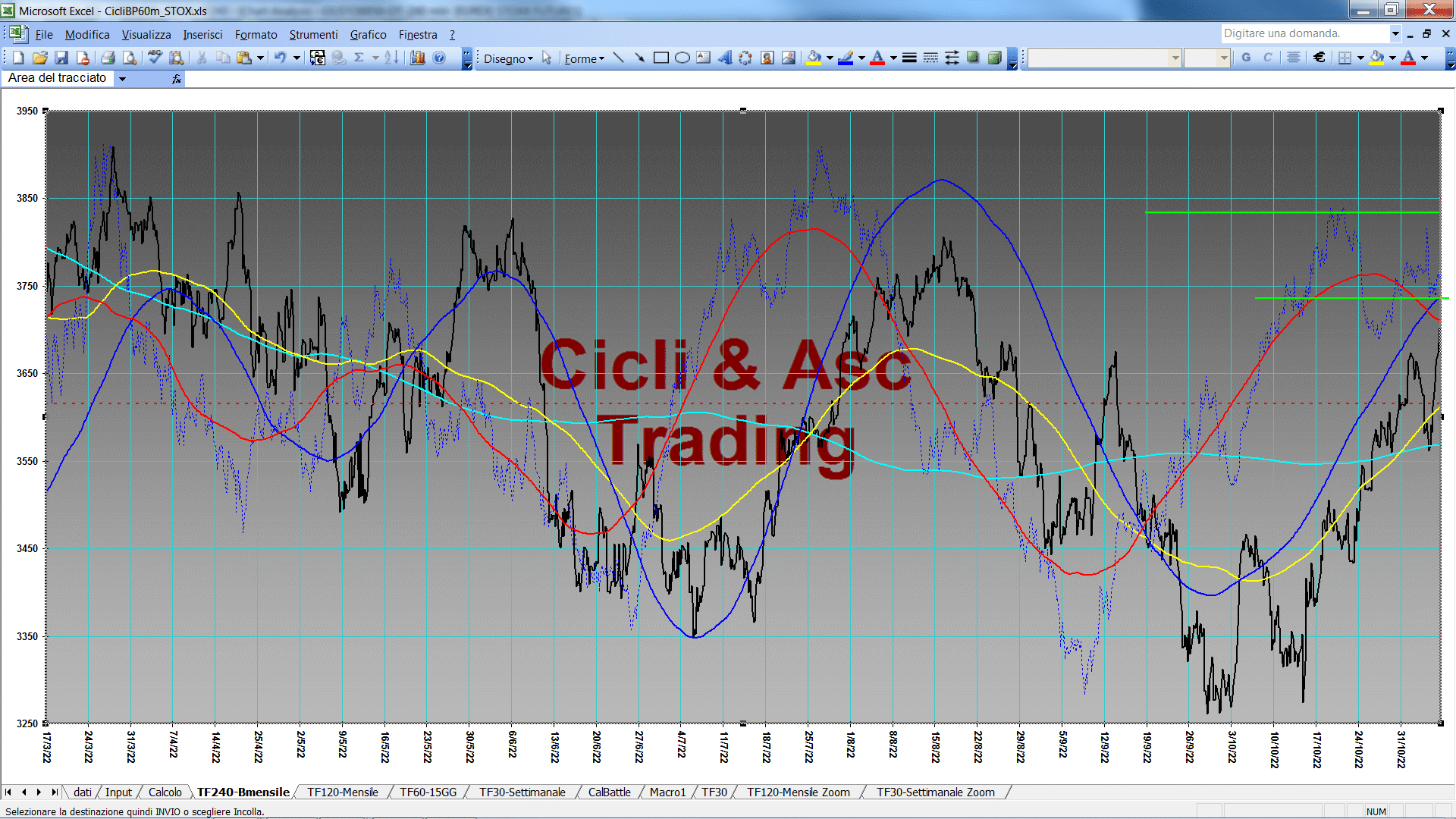
Task: Insert clip art
Action: click(767, 58)
